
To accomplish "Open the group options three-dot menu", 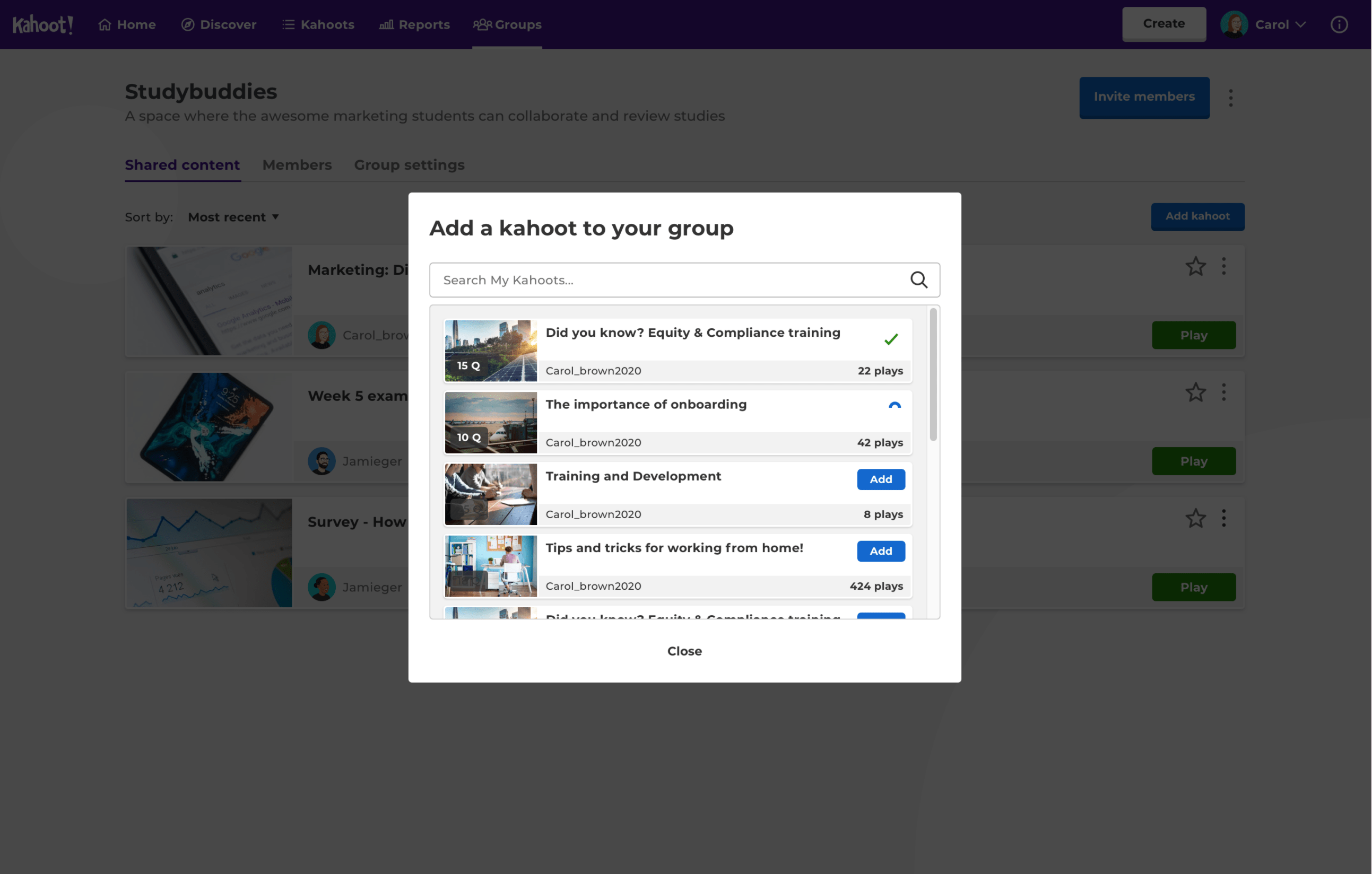I will [x=1231, y=98].
